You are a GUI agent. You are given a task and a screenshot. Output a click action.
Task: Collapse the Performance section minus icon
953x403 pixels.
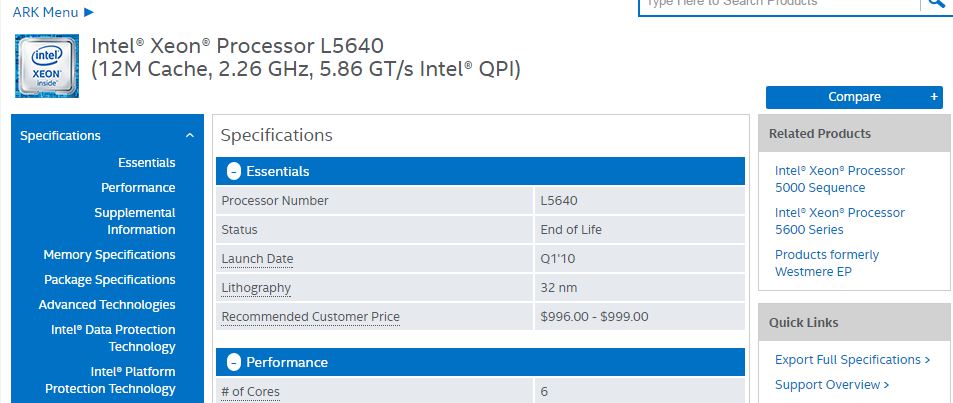click(234, 362)
